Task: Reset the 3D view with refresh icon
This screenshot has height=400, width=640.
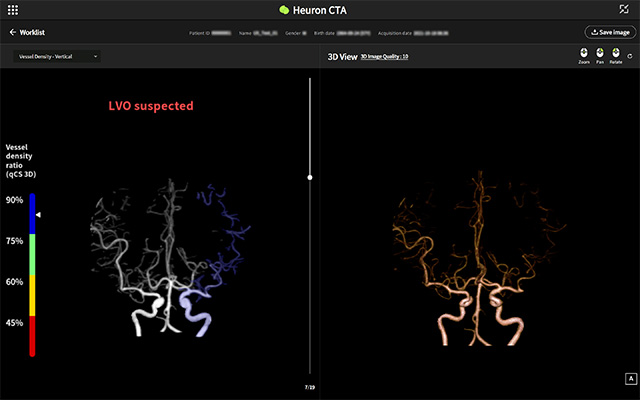Action: point(630,56)
